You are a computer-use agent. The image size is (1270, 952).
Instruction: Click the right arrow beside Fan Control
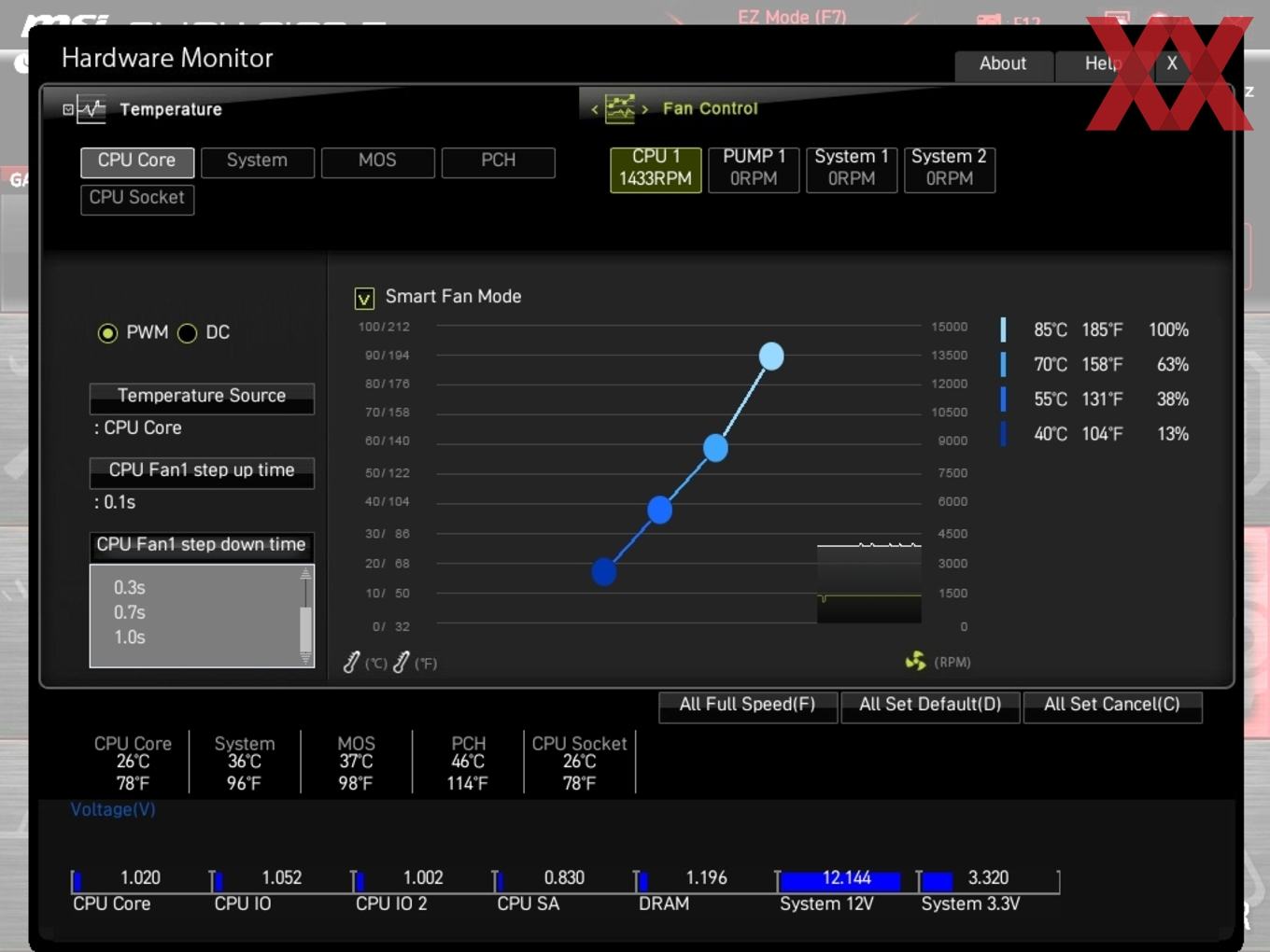coord(644,109)
